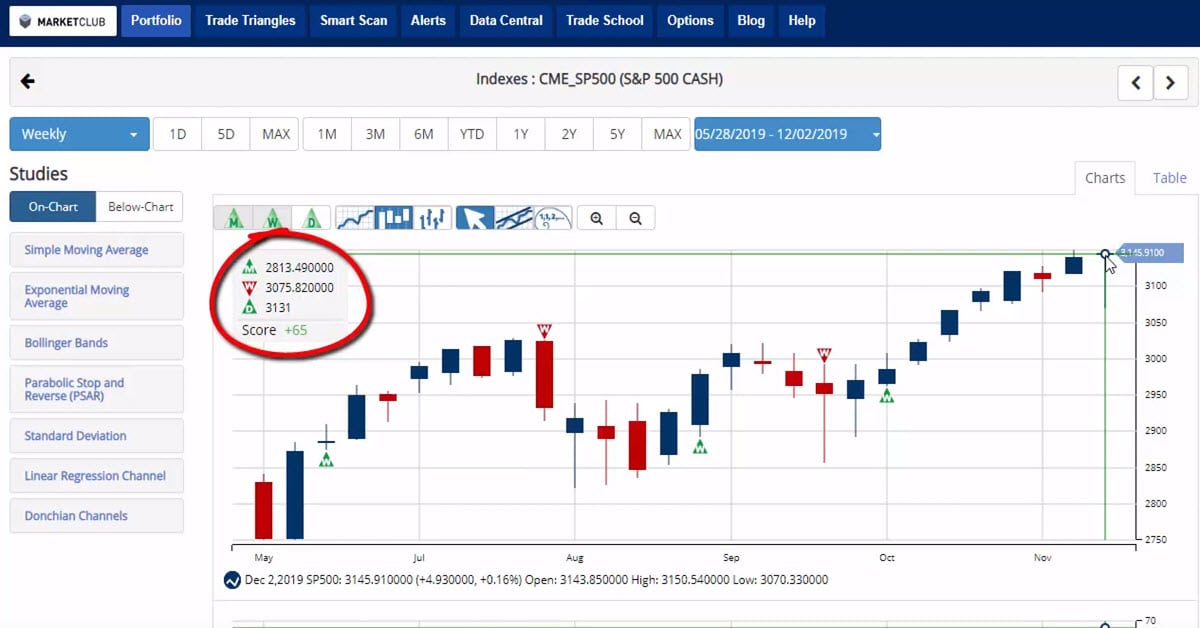This screenshot has height=628, width=1200.
Task: Open the Trade Triangles menu
Action: coord(250,20)
